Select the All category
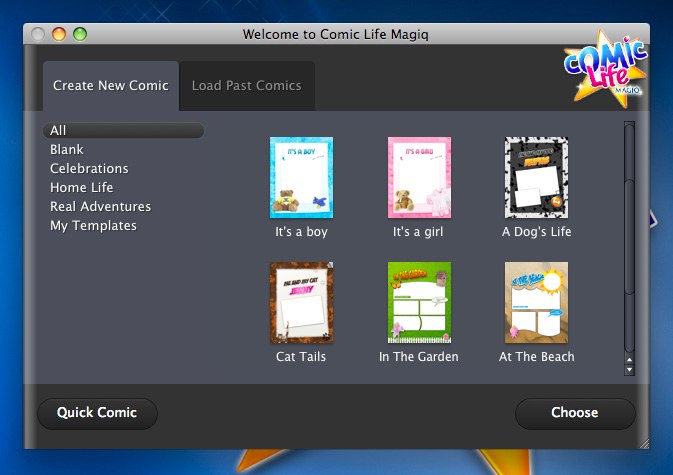This screenshot has height=475, width=673. 123,130
